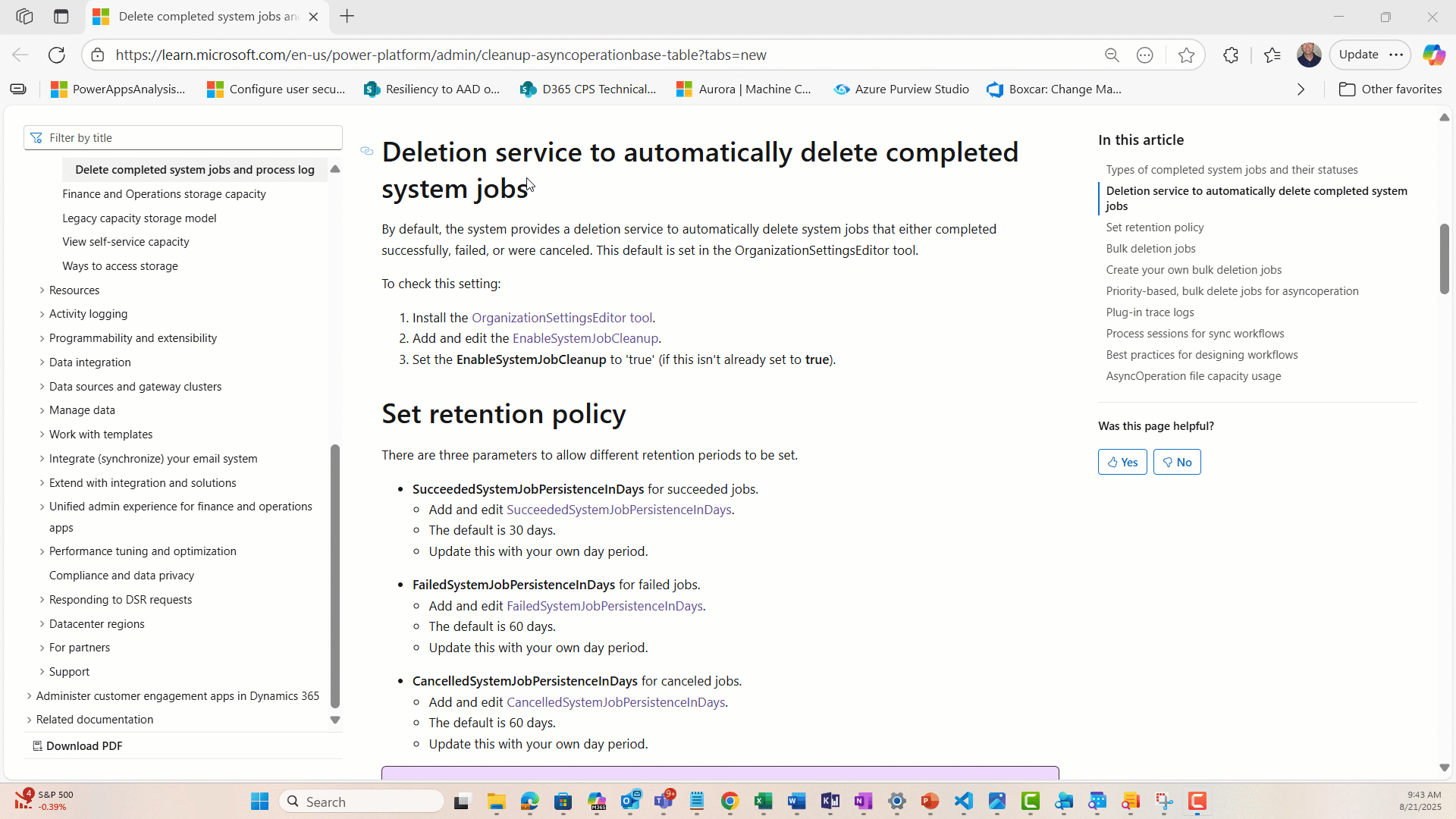Jump to Bulk deletion jobs section
1456x819 pixels.
click(x=1150, y=249)
